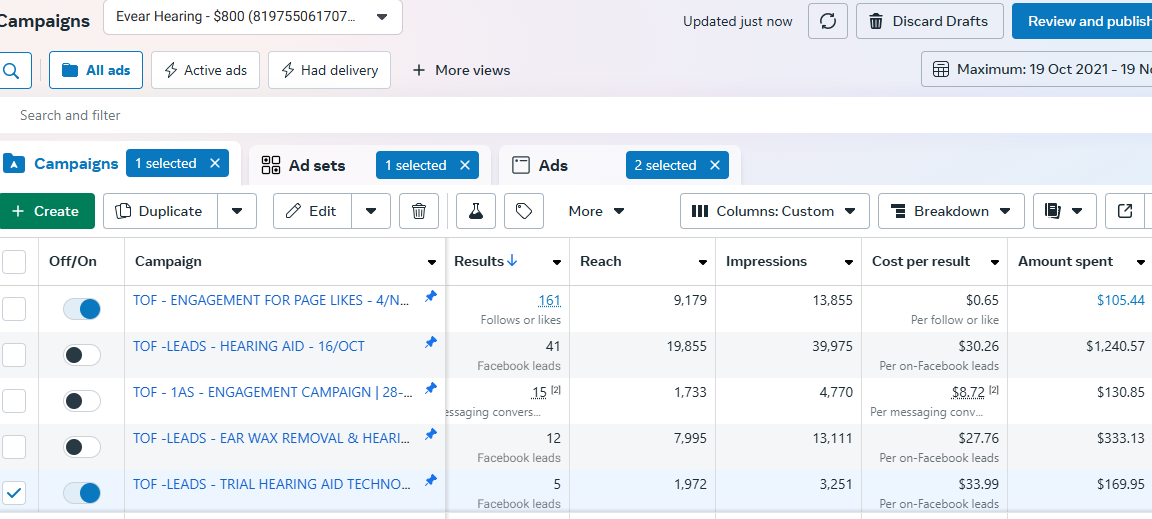Image resolution: width=1152 pixels, height=519 pixels.
Task: Open the Duplicate options arrow
Action: click(x=237, y=211)
